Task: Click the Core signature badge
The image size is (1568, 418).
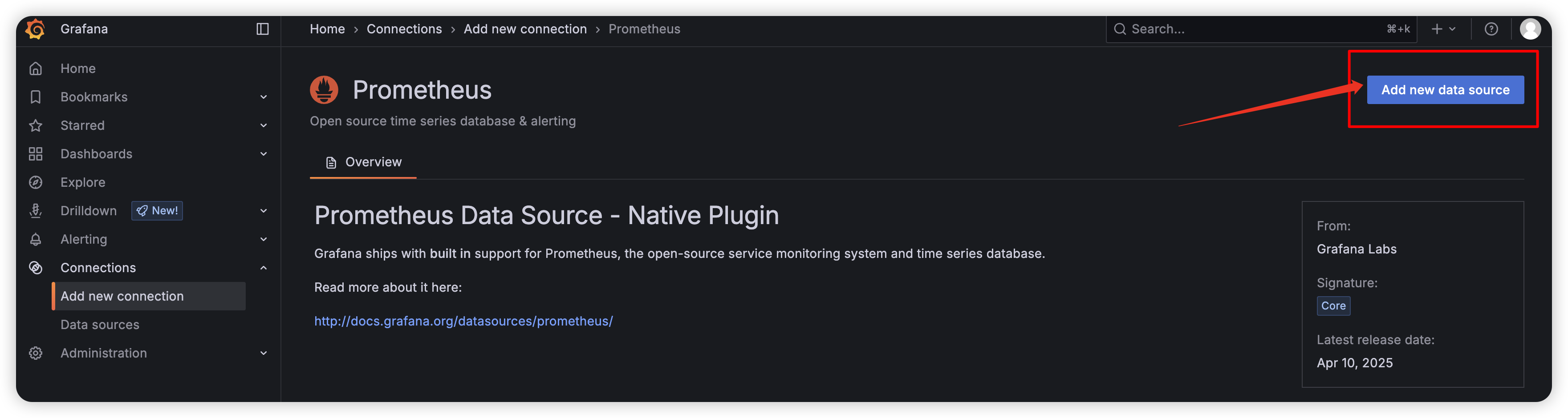Action: click(x=1333, y=305)
